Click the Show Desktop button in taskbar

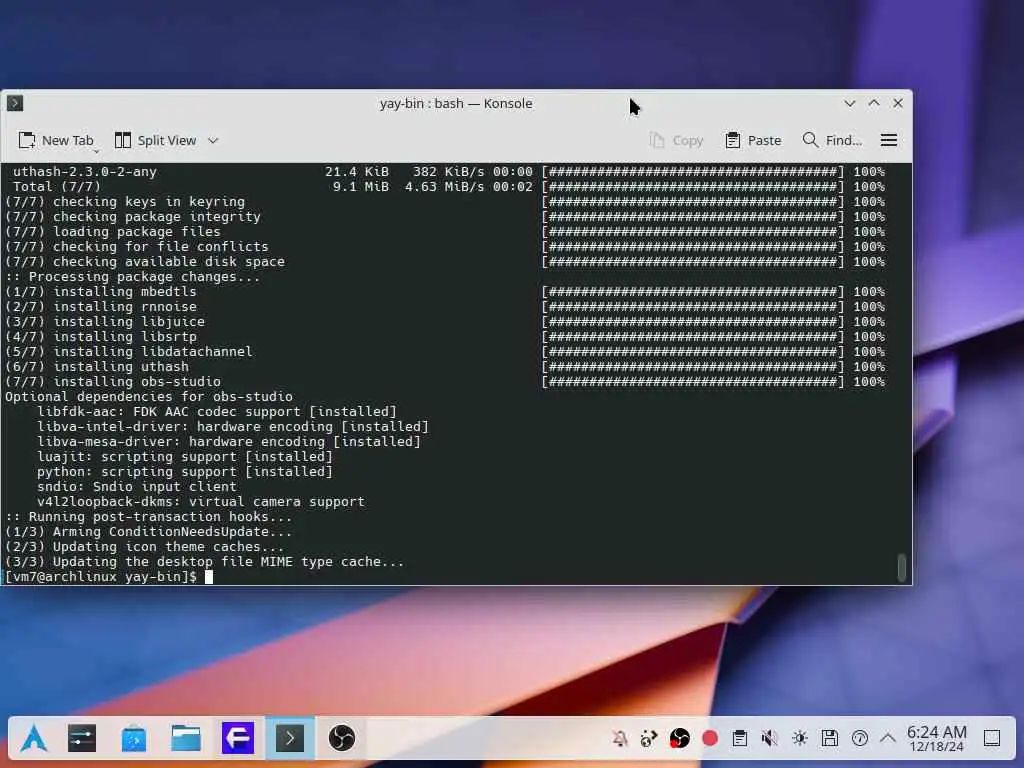point(992,739)
